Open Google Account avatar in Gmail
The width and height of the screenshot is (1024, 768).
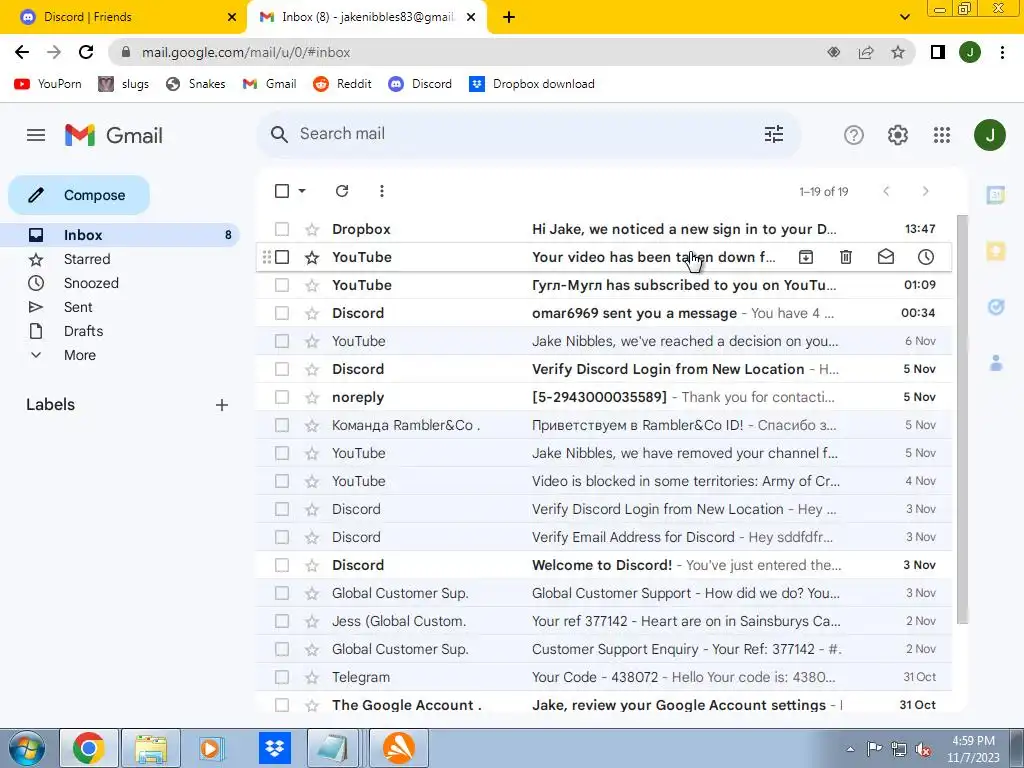[x=989, y=135]
